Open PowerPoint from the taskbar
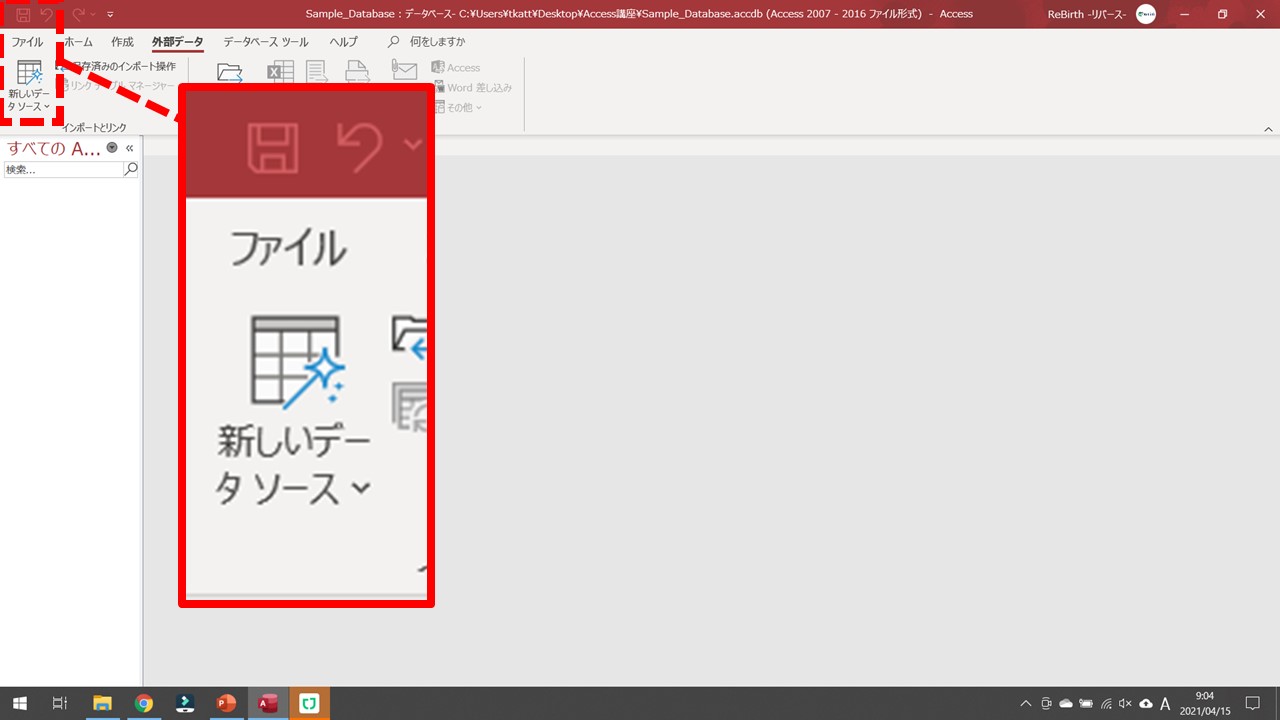 click(226, 704)
